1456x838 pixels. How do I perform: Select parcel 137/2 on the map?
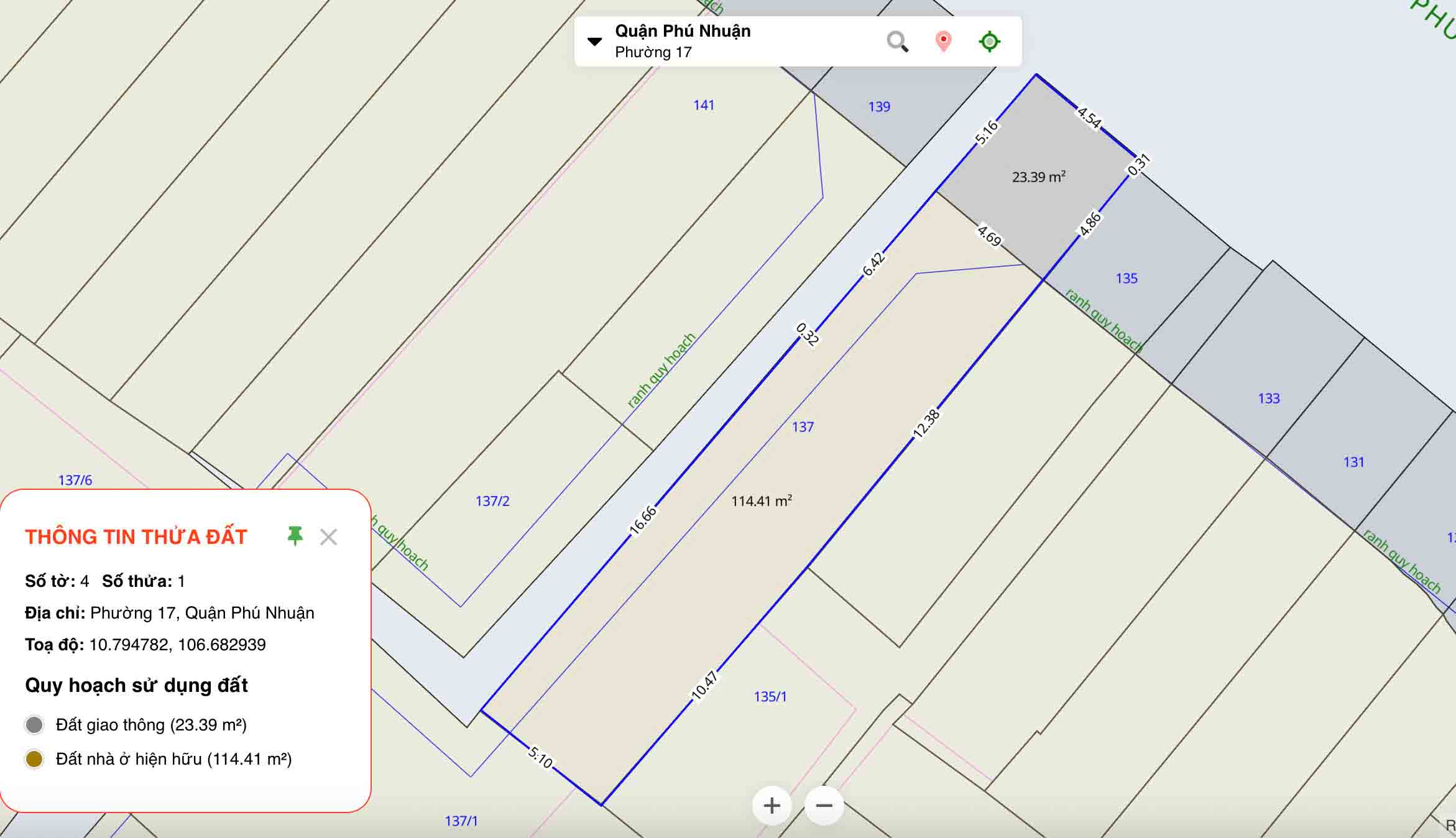coord(492,501)
